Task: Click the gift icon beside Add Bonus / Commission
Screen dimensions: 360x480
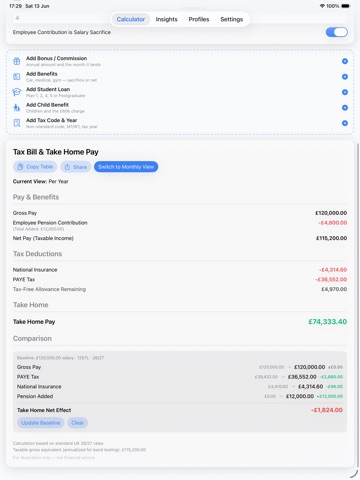Action: 17,61
